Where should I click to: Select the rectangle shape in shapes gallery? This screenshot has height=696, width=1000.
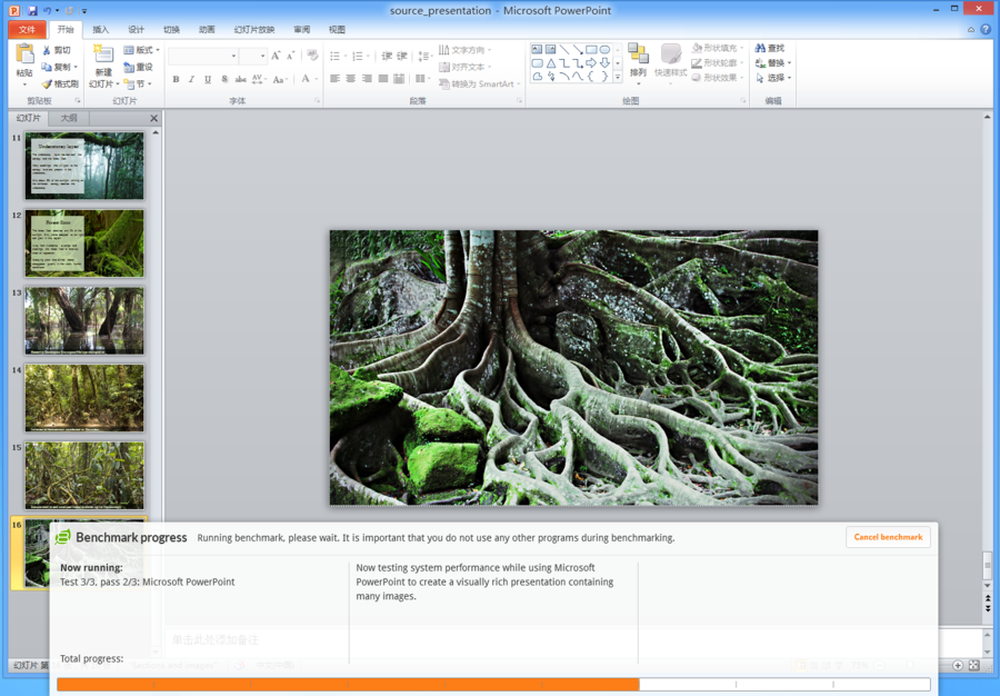pyautogui.click(x=591, y=50)
